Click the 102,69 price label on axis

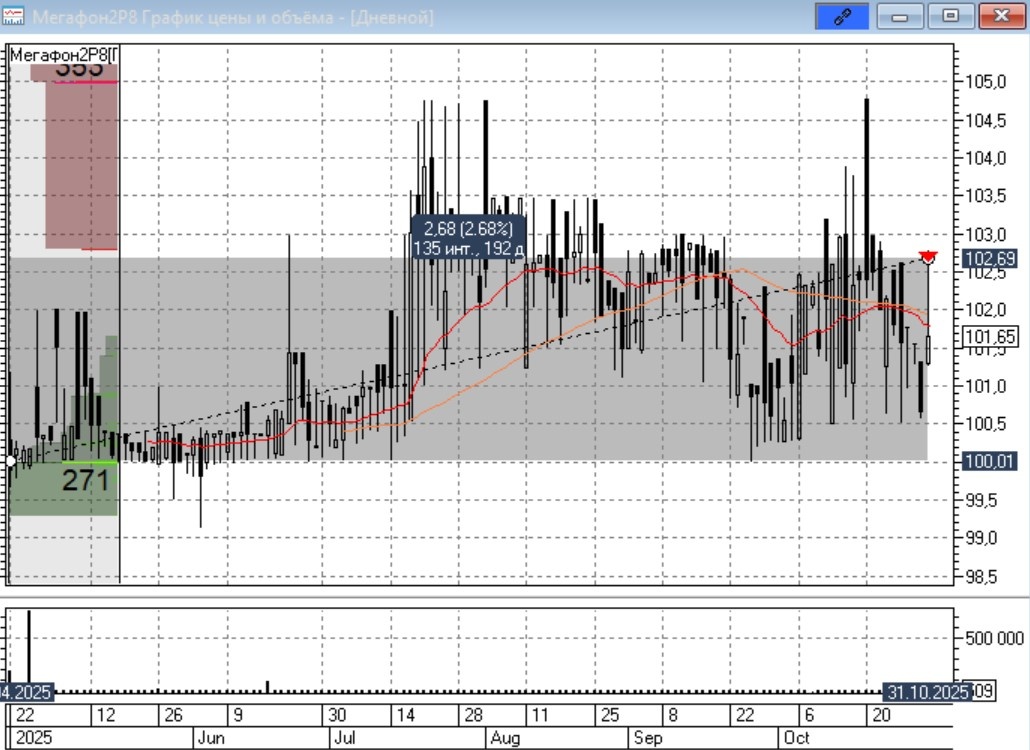[989, 258]
